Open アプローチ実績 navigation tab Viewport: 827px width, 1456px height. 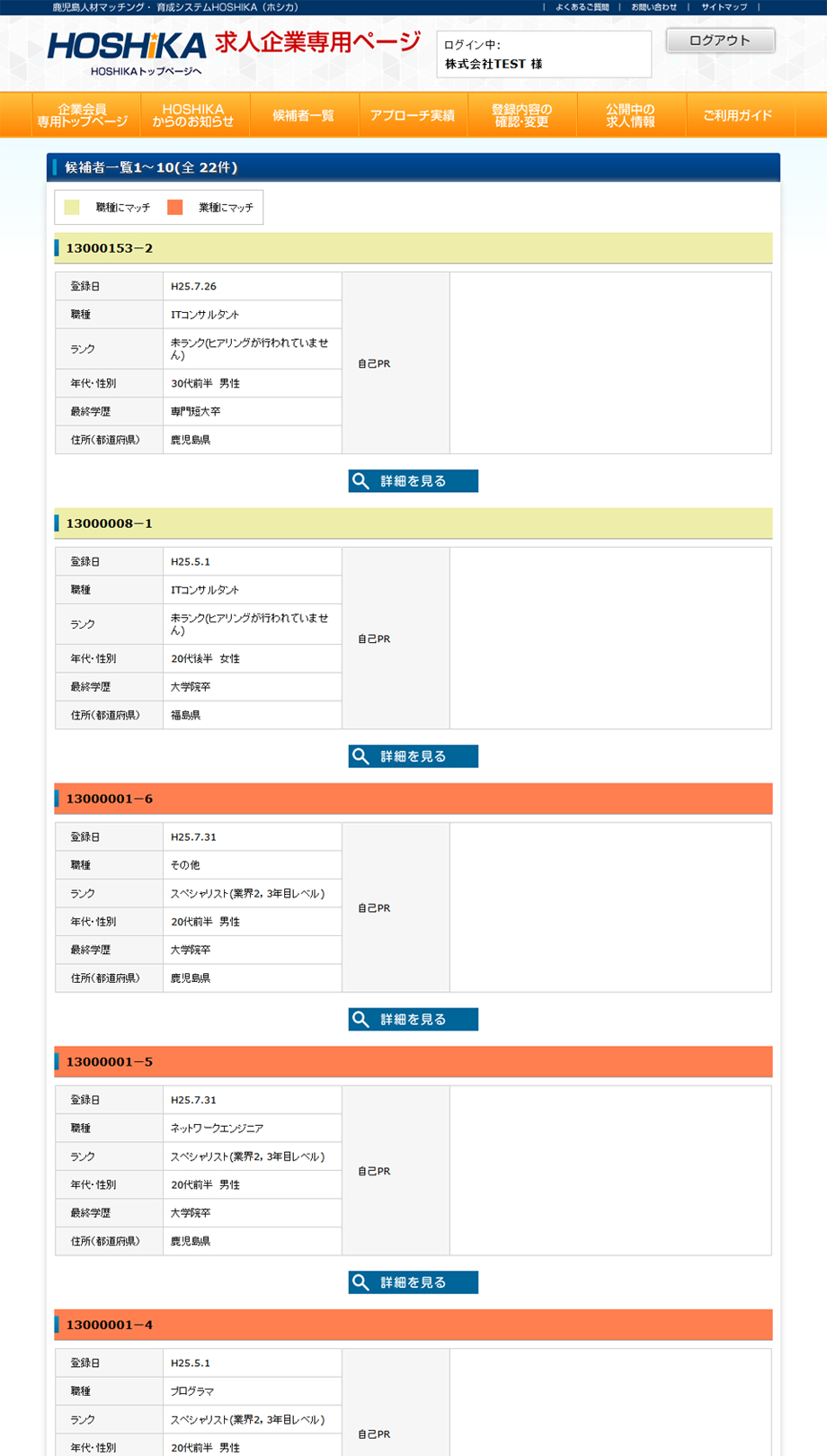(413, 115)
